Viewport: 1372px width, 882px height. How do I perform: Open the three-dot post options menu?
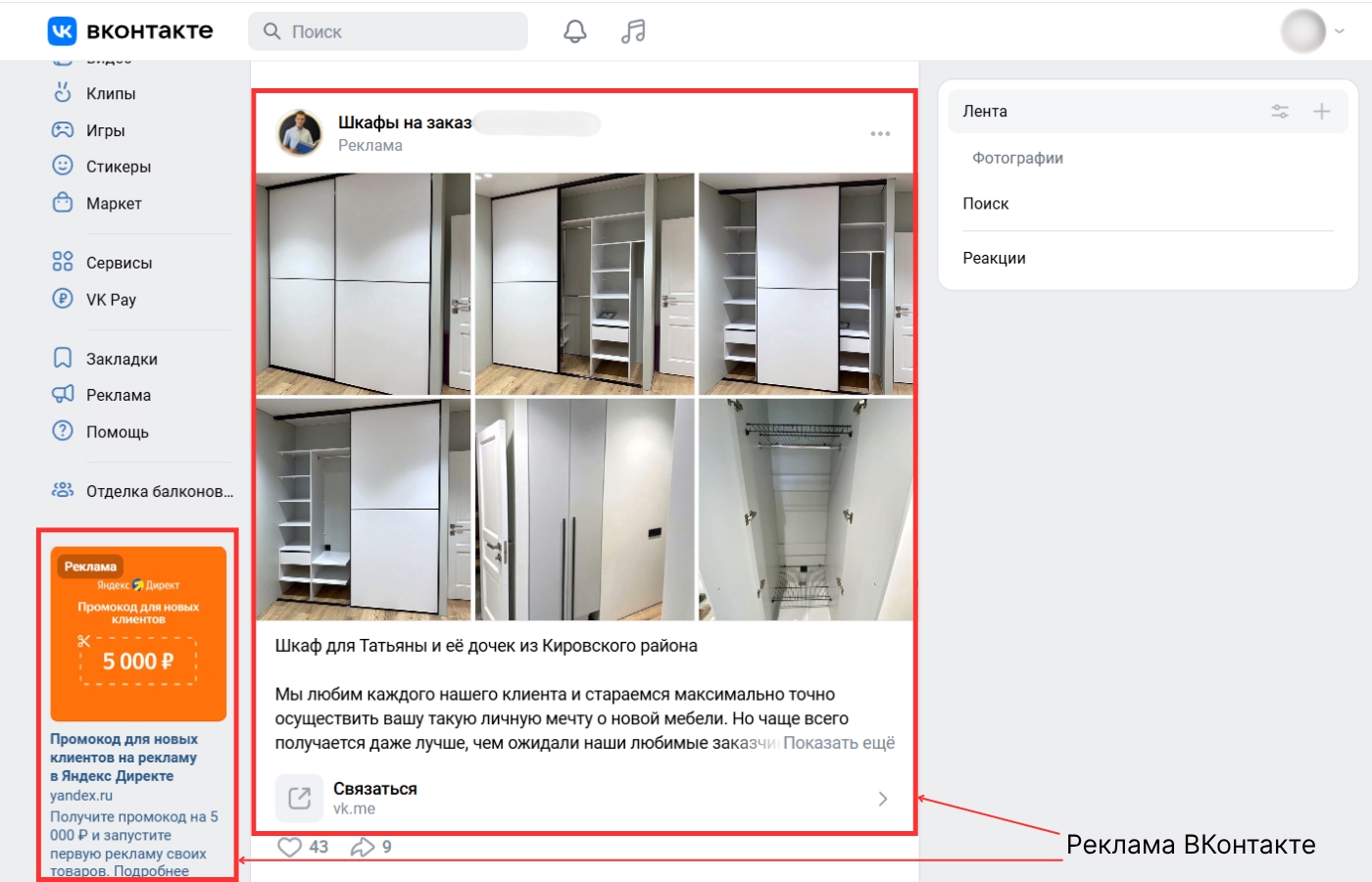click(x=880, y=134)
